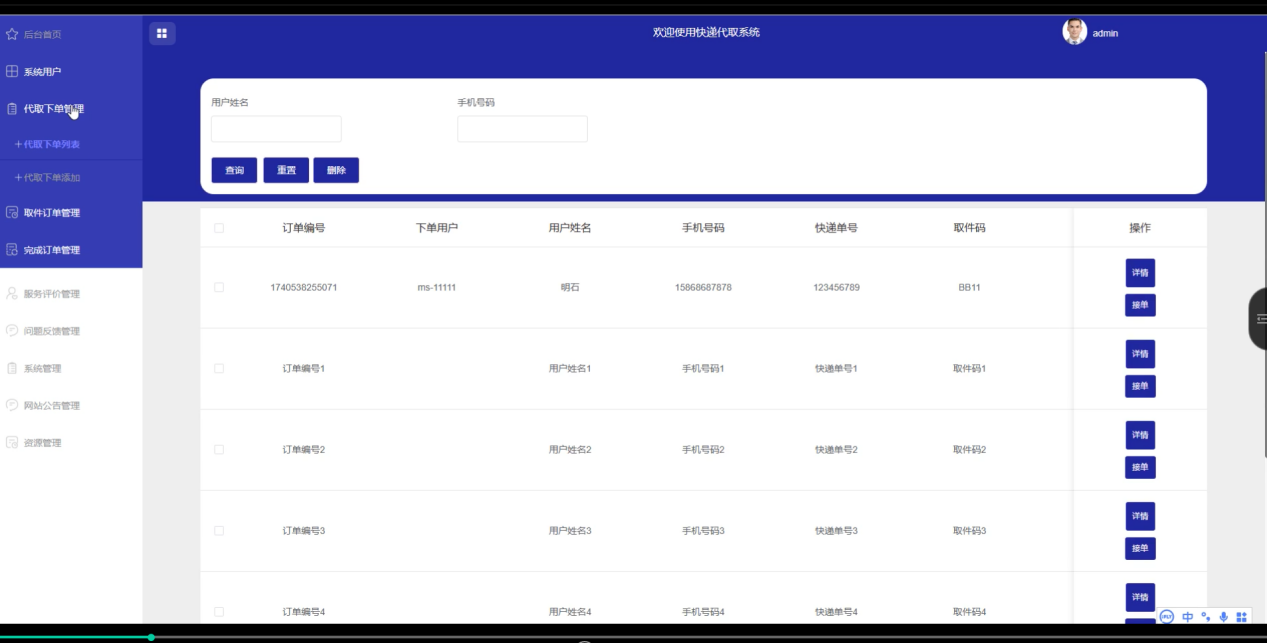1267x643 pixels.
Task: Click 接单 for order 1740538255071
Action: (x=1140, y=305)
